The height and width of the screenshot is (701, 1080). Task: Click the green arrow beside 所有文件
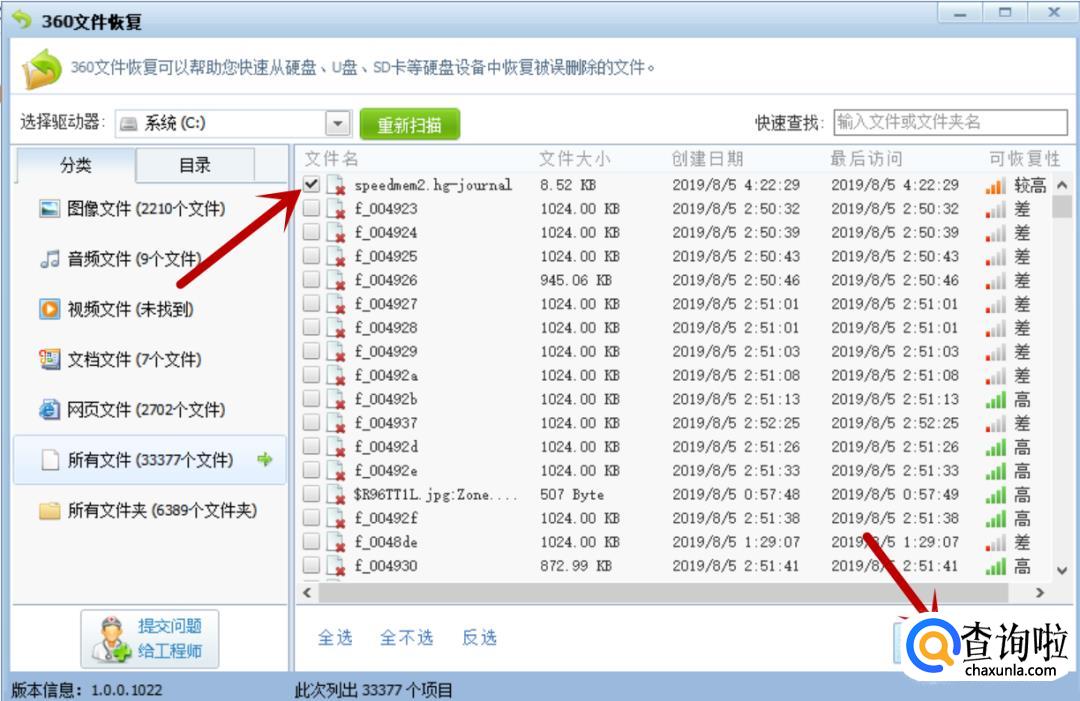[x=264, y=459]
